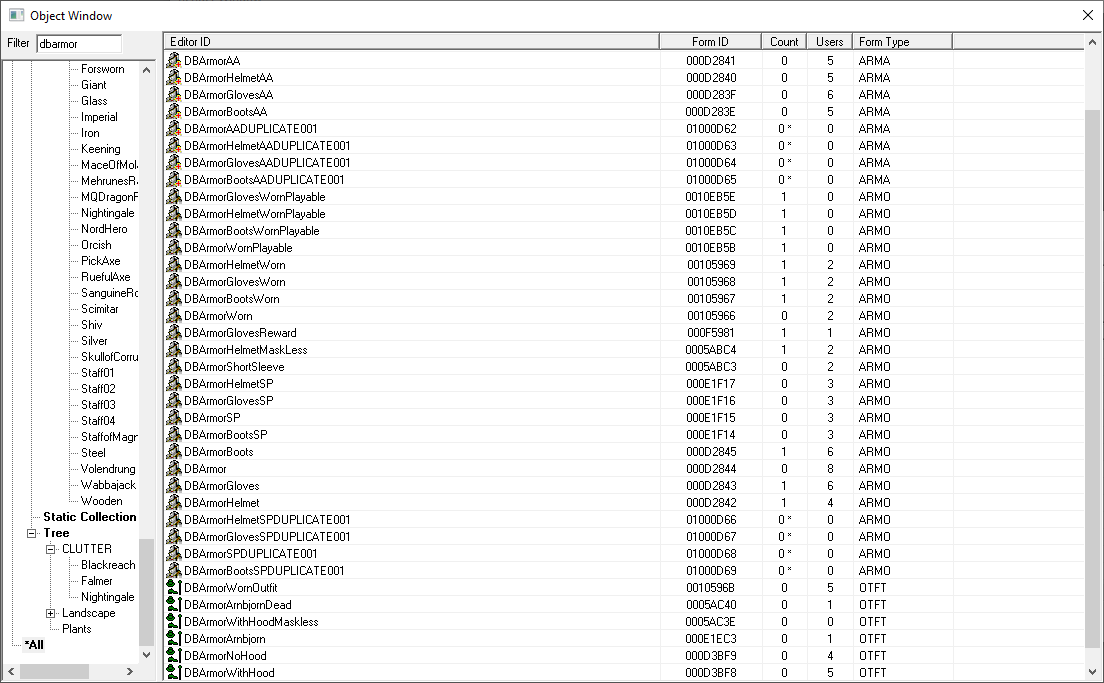Collapse the CLUTTER tree node
Viewport: 1104px width, 683px height.
(x=51, y=549)
